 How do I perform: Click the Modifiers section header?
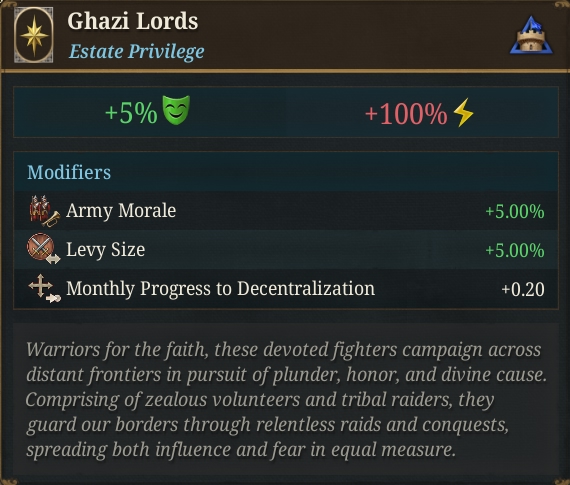[69, 172]
